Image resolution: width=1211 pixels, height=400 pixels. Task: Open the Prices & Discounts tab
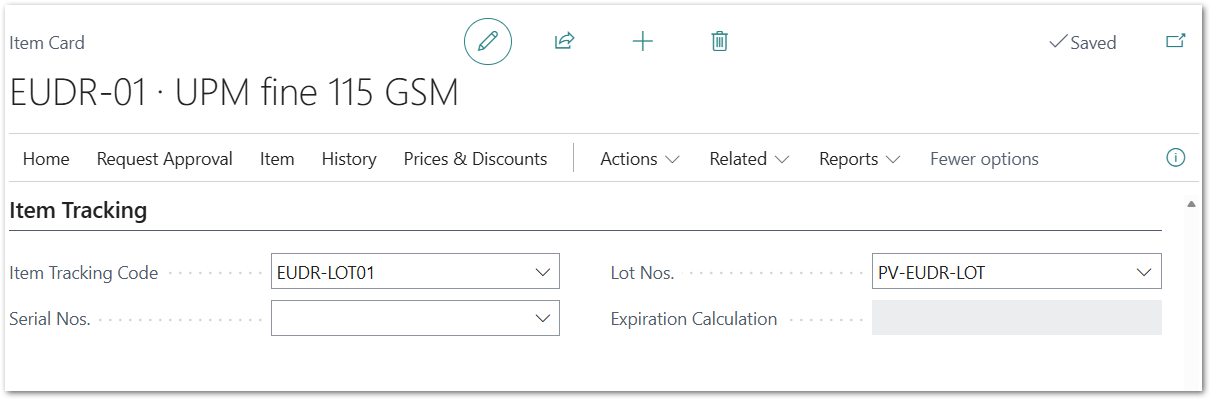click(475, 159)
